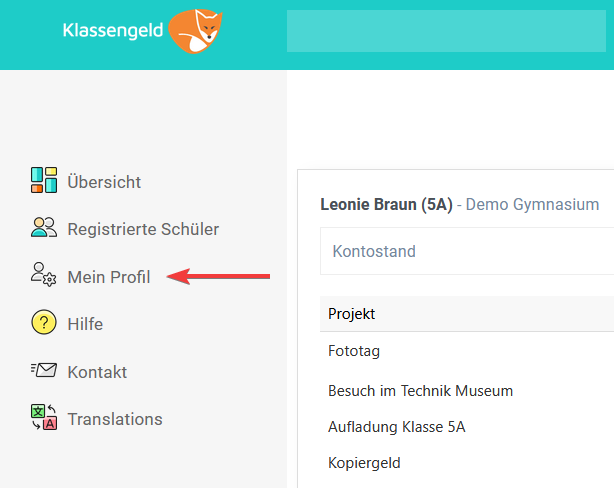Select the Fototag project row
Image resolution: width=614 pixels, height=488 pixels.
point(467,351)
